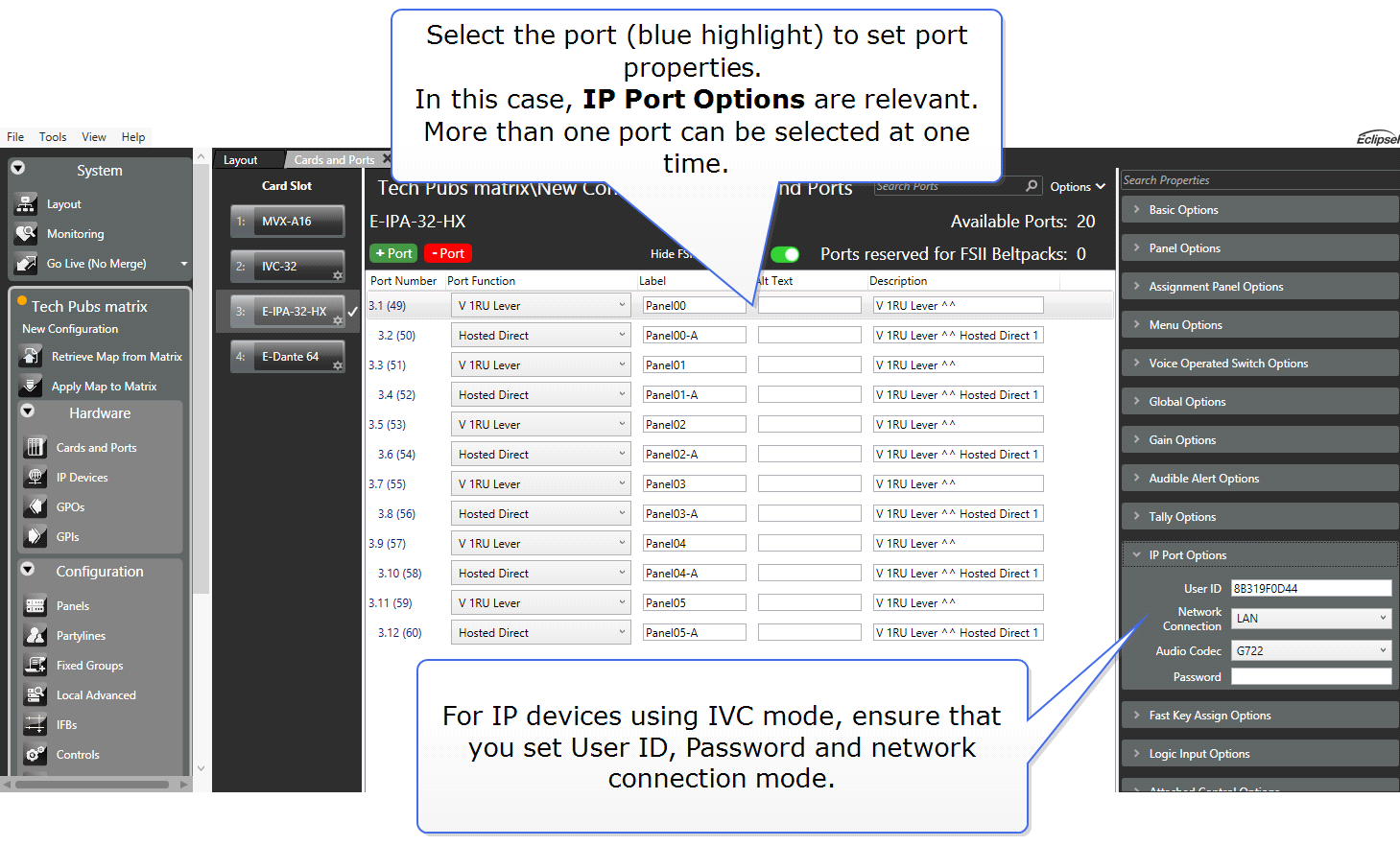Toggle the Hide FSII ports switch
This screenshot has width=1400, height=846.
coord(785,254)
